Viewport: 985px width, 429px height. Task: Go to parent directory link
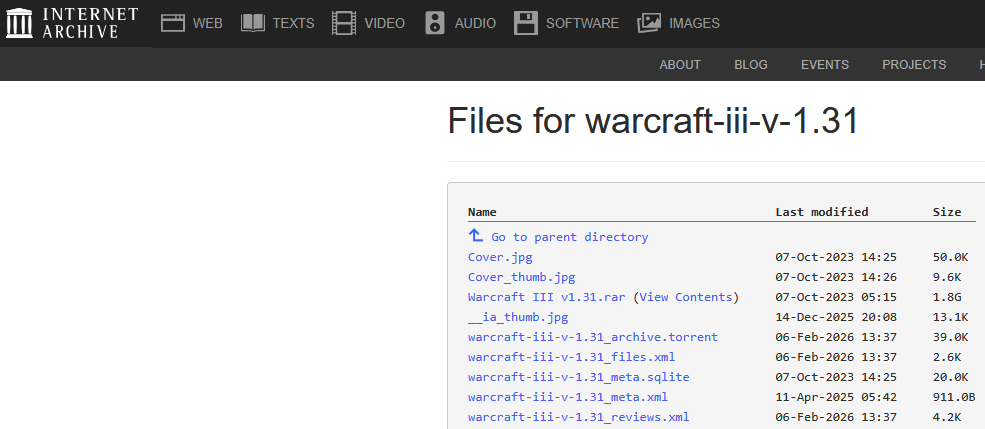click(570, 237)
